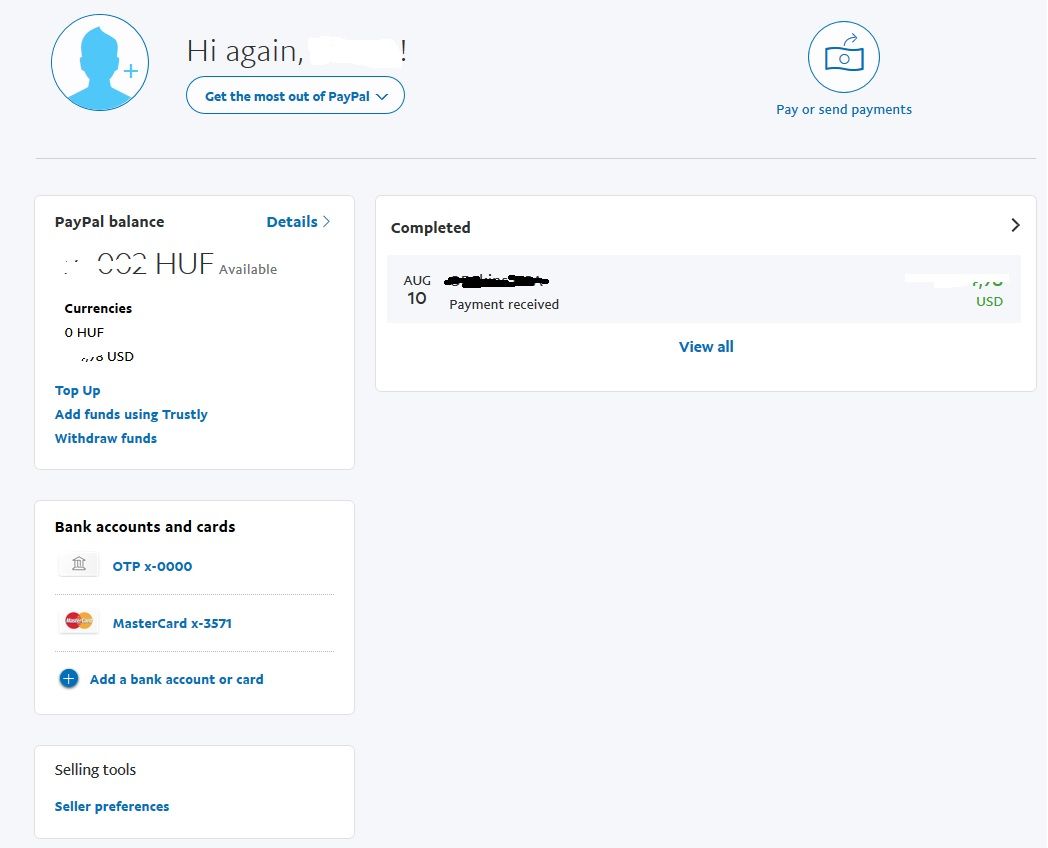1048x848 pixels.
Task: Open the OTP x-0000 bank account
Action: coord(152,567)
